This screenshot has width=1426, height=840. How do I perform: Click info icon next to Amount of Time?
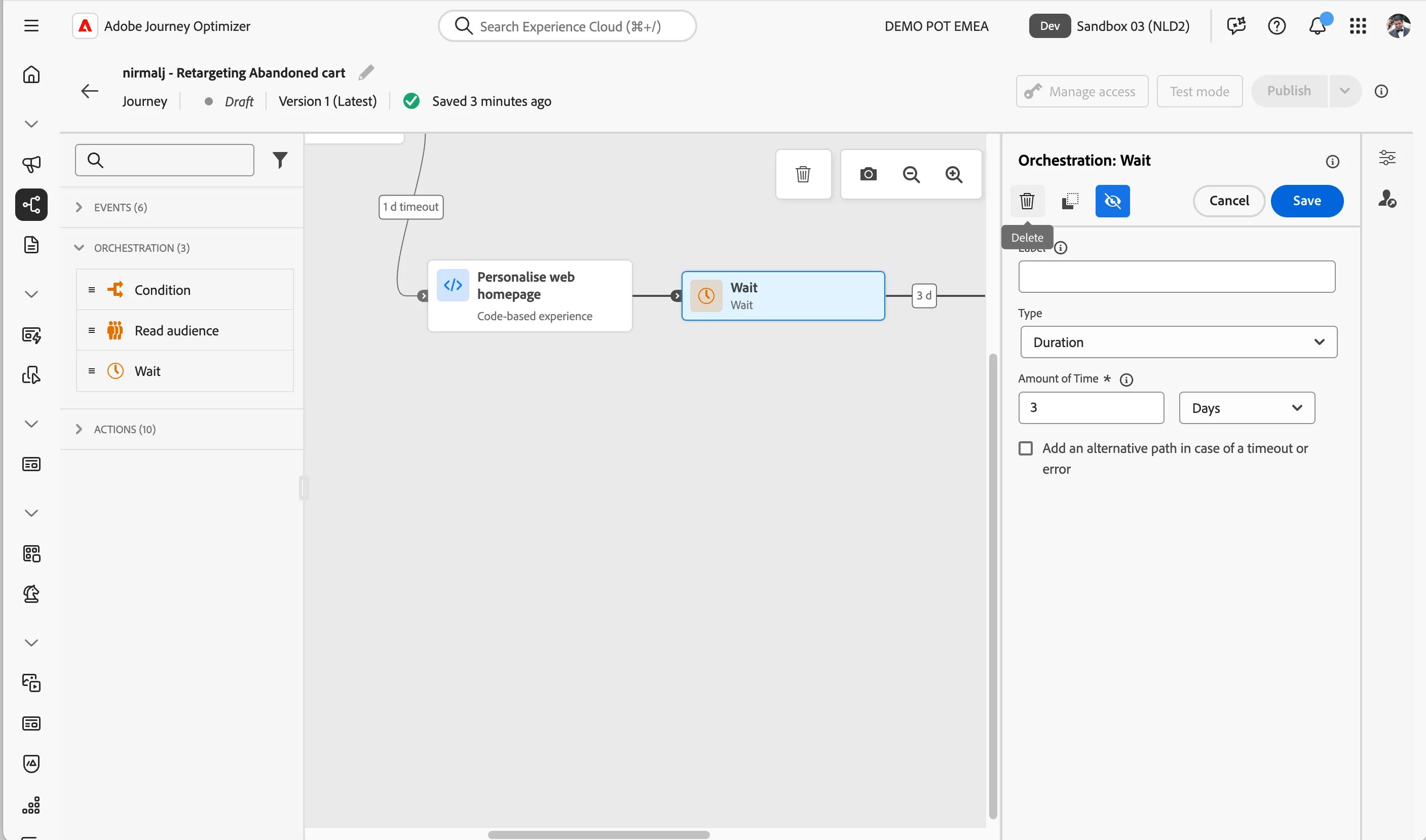click(x=1126, y=380)
